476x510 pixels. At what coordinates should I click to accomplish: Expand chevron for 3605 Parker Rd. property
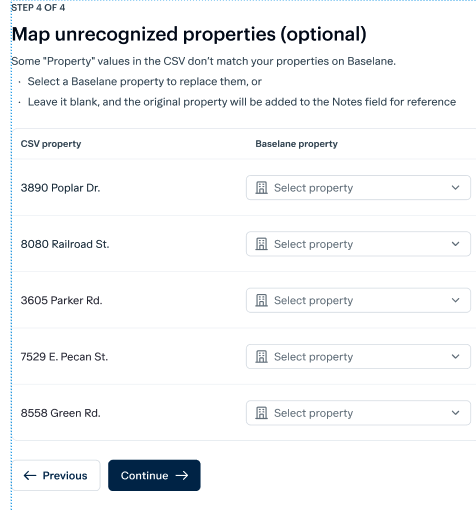(x=455, y=300)
